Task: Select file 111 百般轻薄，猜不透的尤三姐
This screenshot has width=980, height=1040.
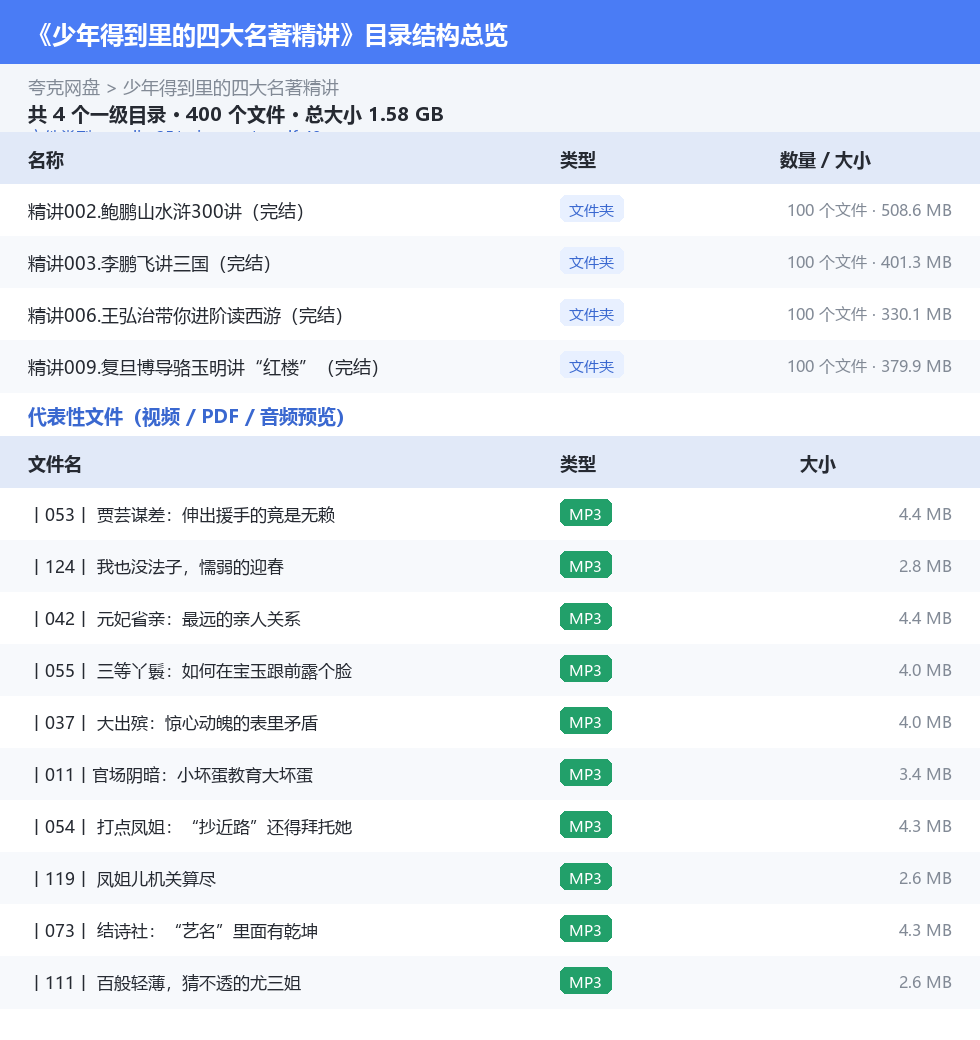Action: [166, 982]
